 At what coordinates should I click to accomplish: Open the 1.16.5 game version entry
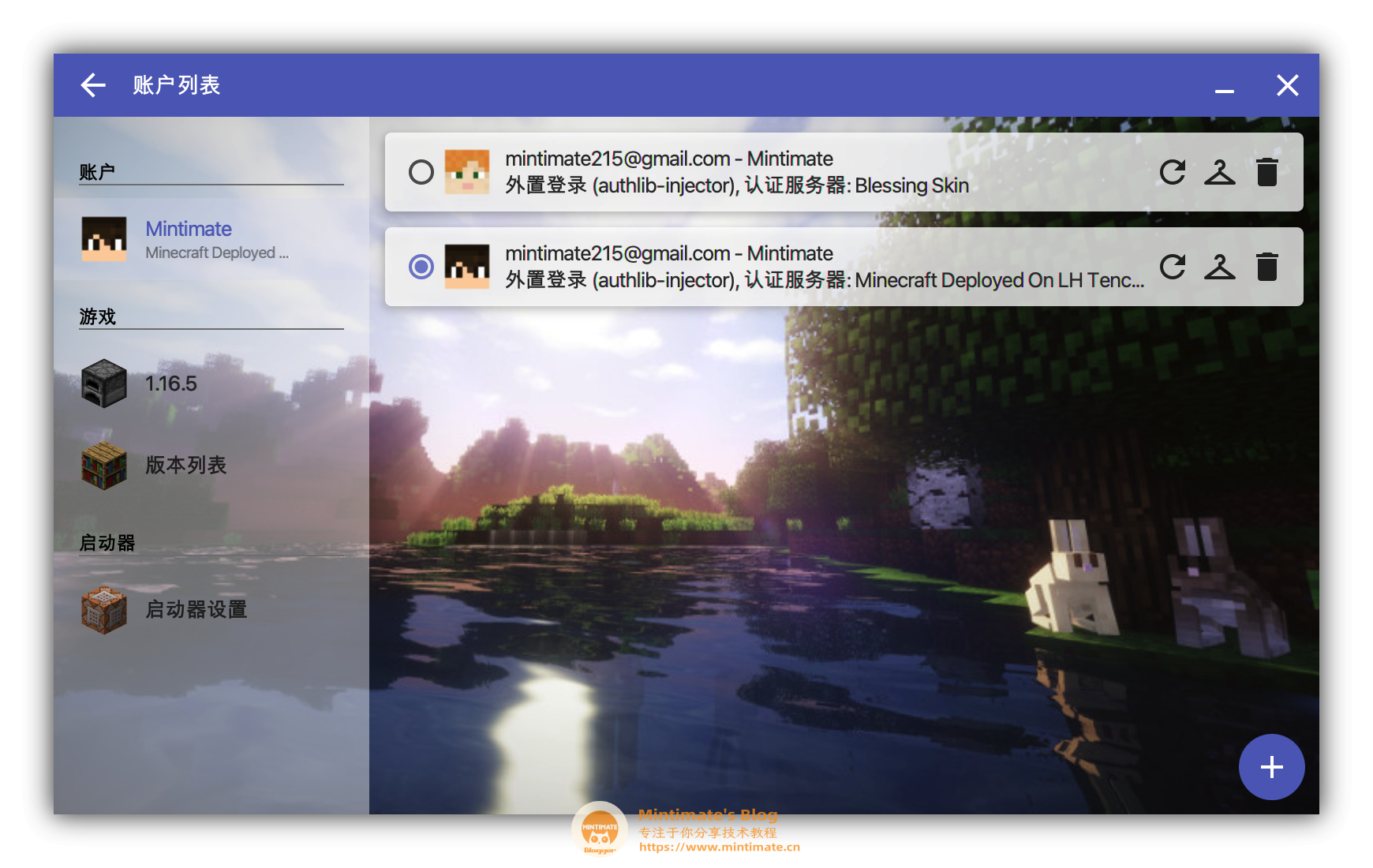211,383
